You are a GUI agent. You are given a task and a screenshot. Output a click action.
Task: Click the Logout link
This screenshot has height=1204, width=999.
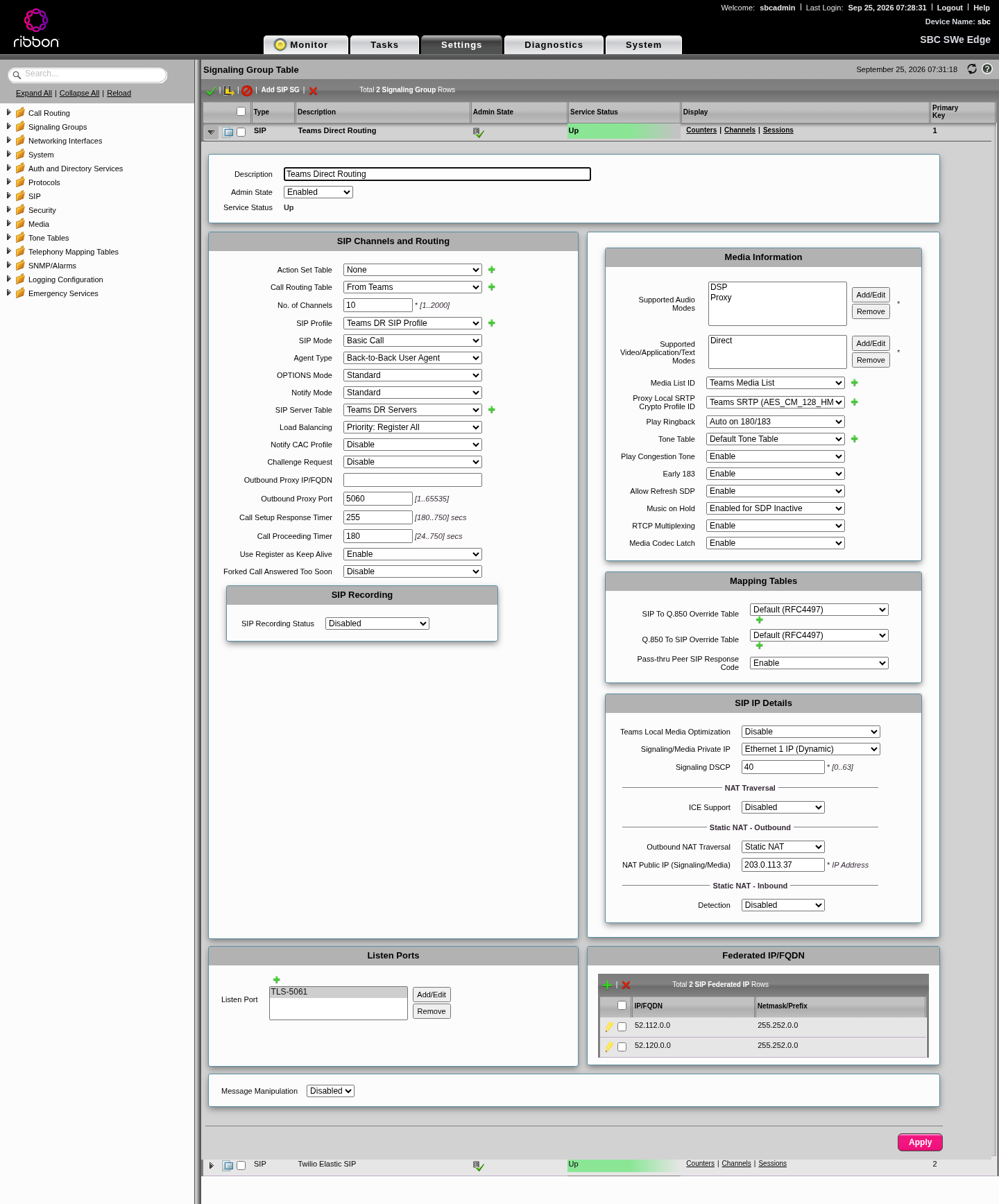[x=950, y=8]
